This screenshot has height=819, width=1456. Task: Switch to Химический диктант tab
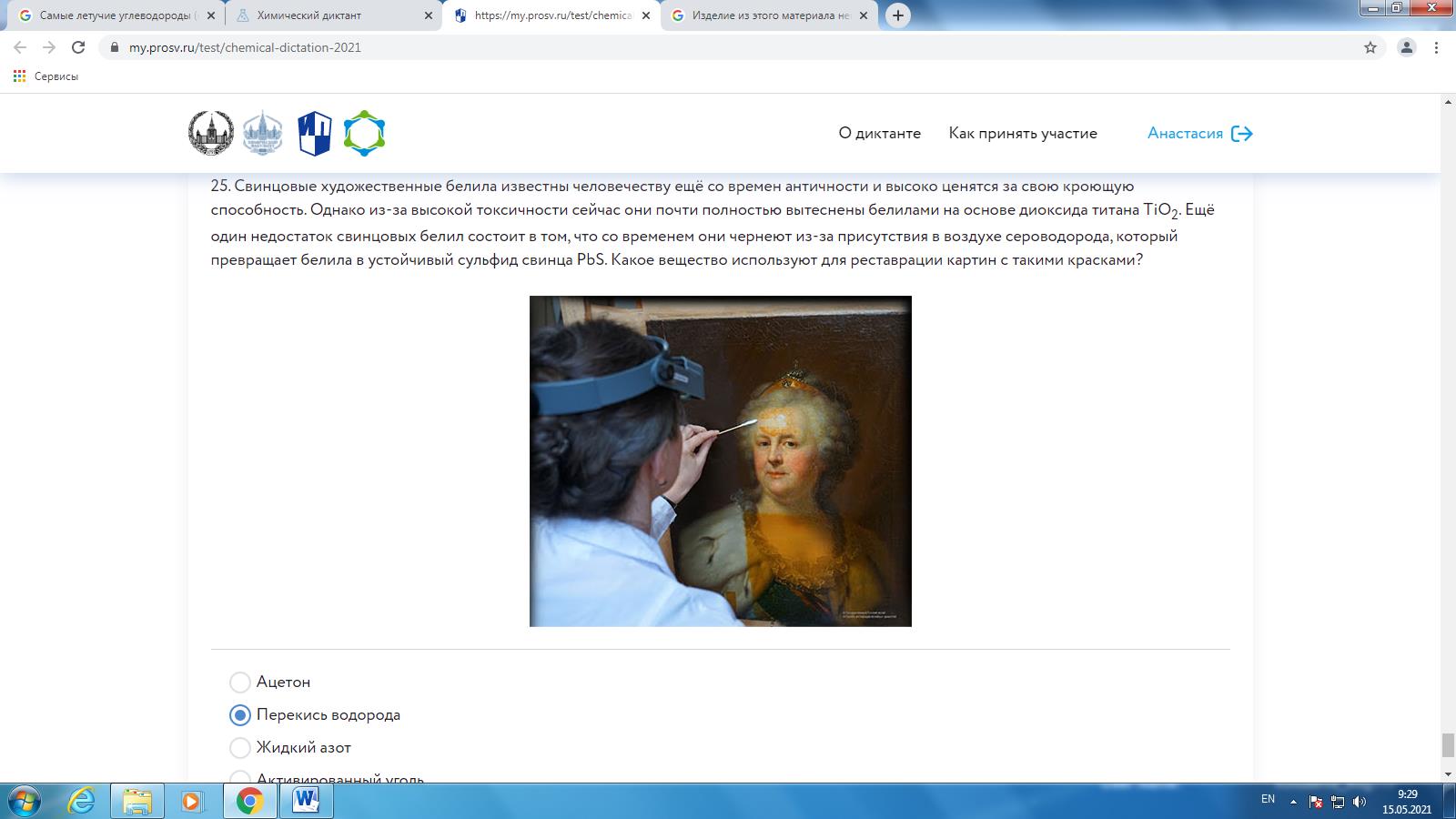(331, 15)
